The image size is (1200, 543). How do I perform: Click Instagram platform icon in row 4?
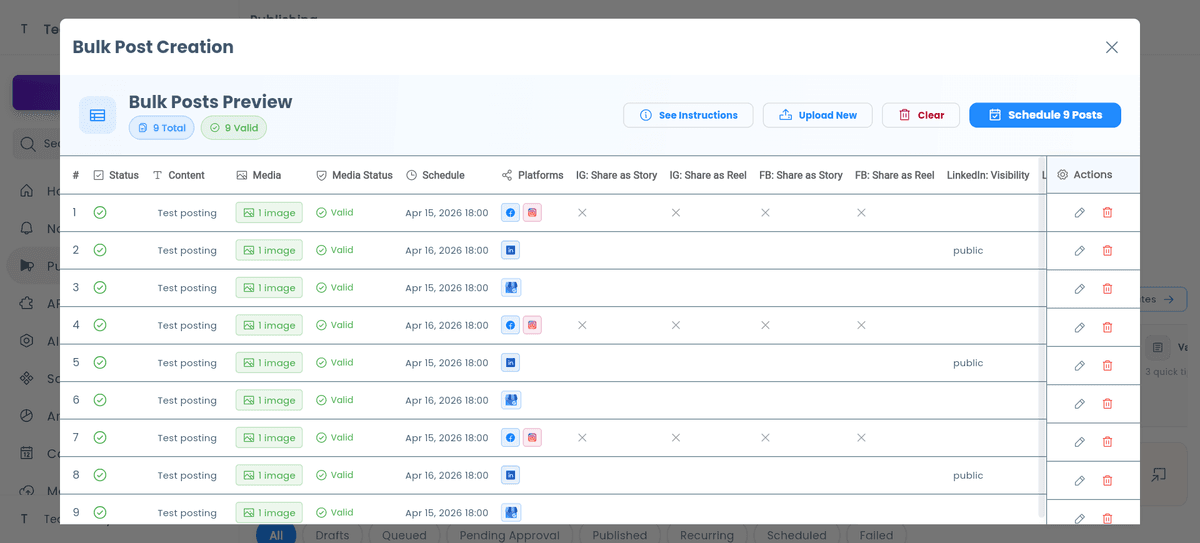[533, 325]
